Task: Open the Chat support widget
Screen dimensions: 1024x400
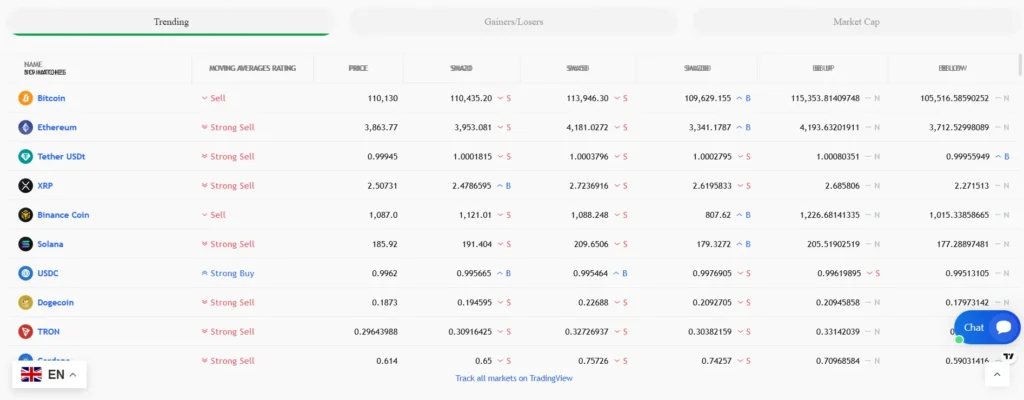Action: (x=987, y=327)
